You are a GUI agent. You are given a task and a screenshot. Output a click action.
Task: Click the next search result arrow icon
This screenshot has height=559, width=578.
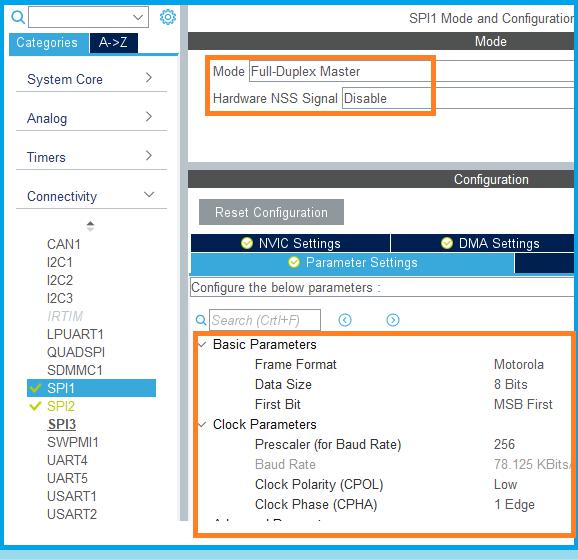[393, 320]
